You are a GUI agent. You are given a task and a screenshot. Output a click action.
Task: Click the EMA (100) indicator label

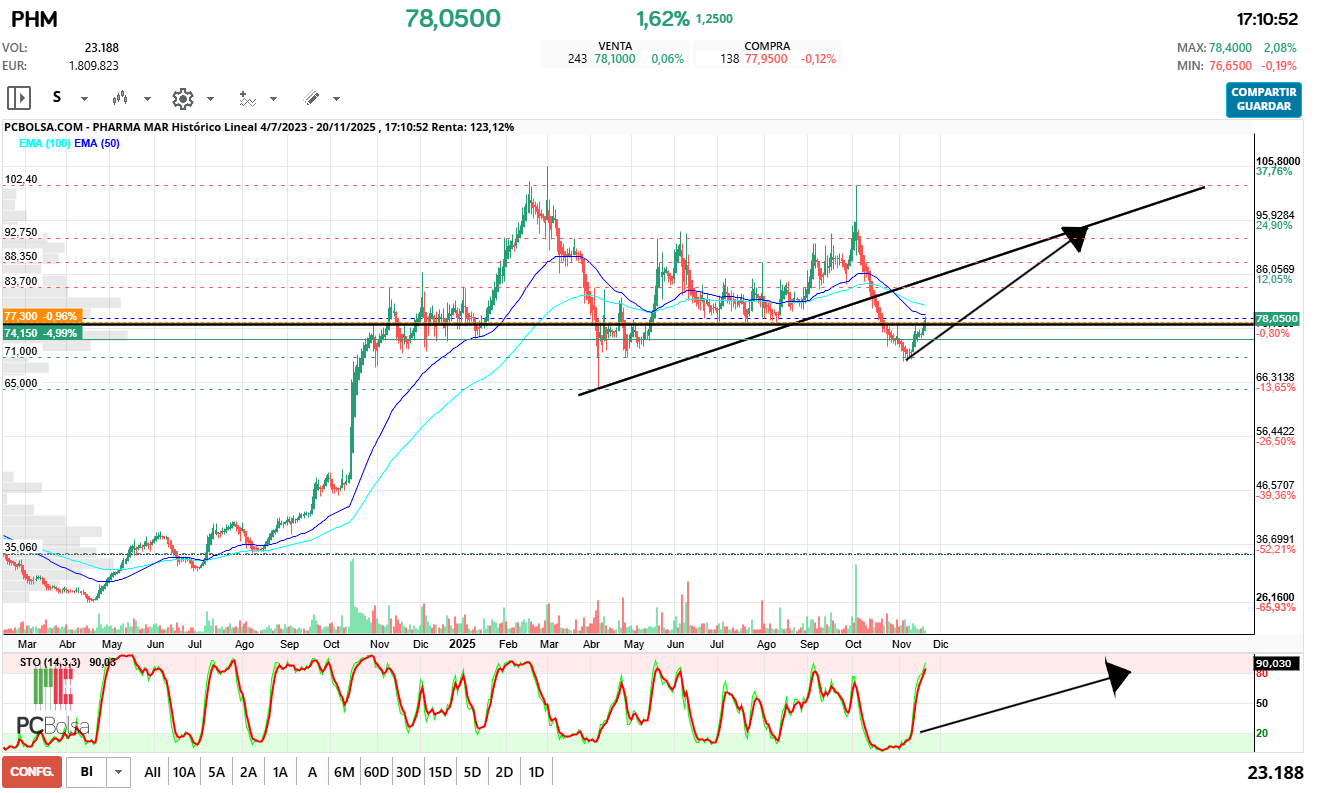click(x=44, y=143)
